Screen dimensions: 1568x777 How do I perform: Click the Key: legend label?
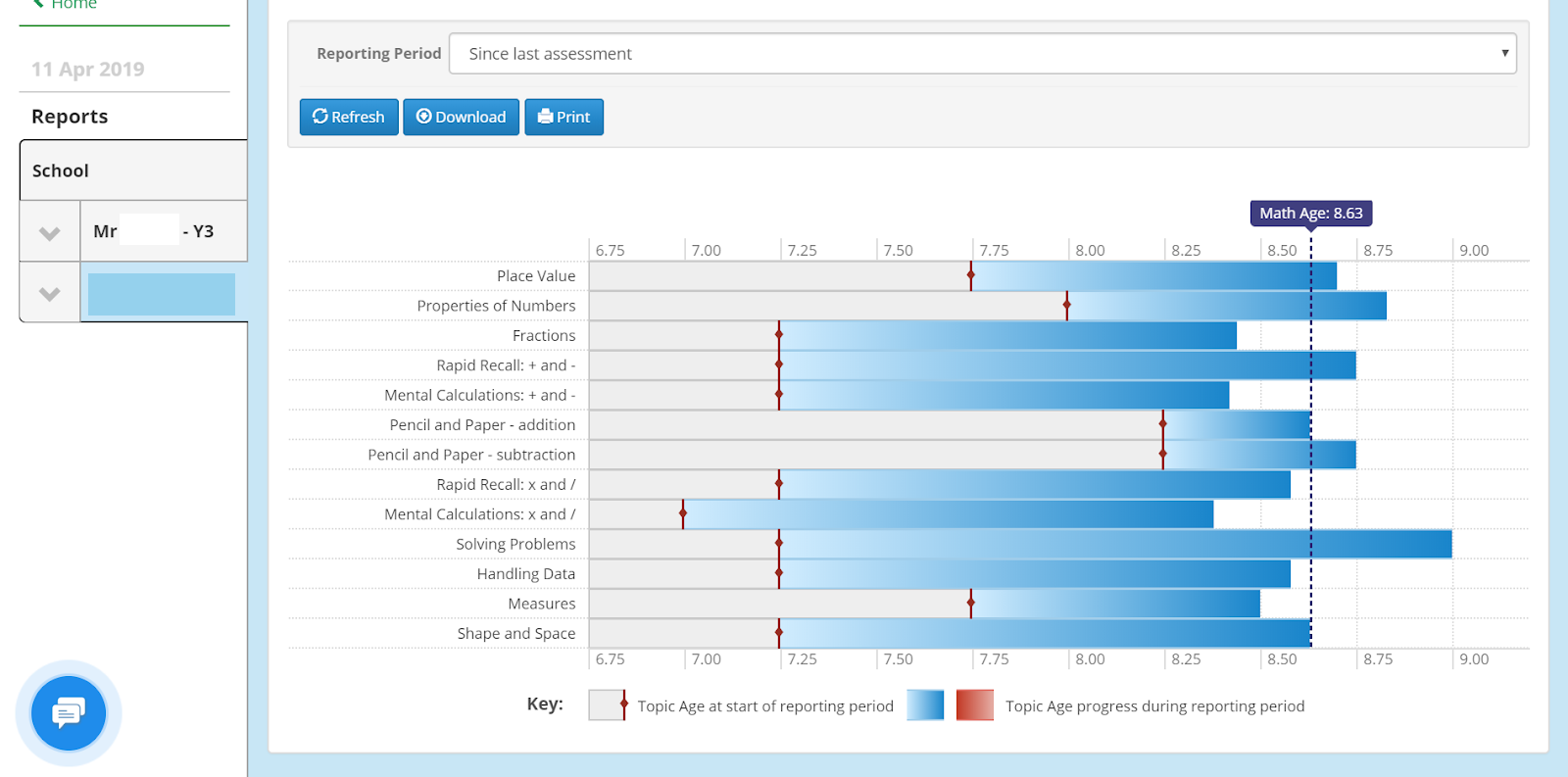tap(545, 704)
